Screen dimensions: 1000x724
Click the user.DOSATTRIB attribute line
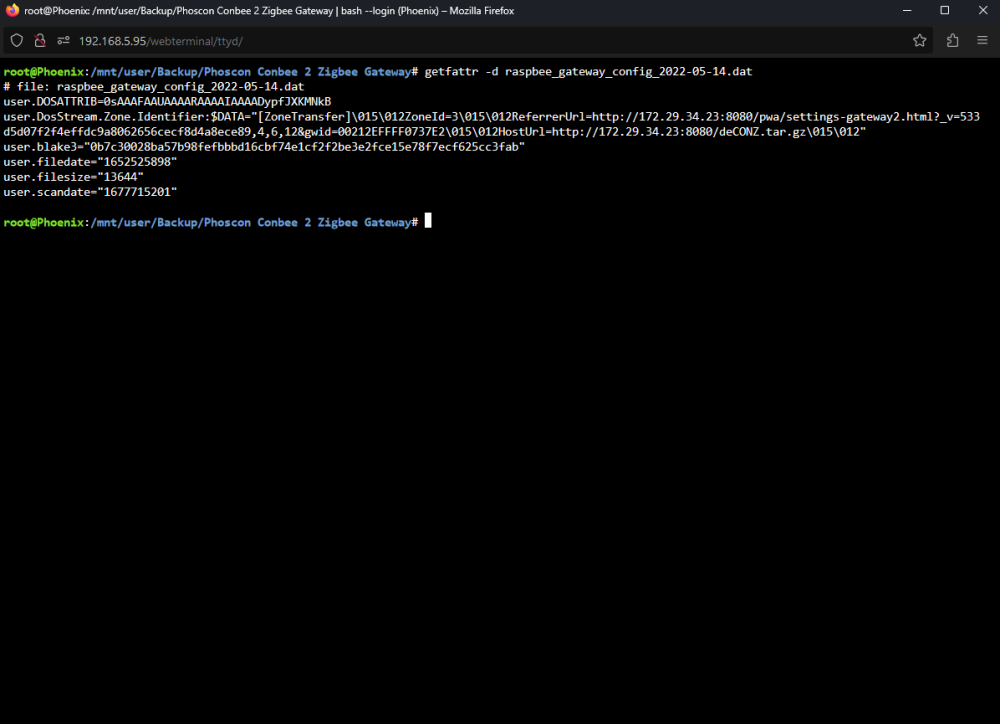[x=167, y=101]
